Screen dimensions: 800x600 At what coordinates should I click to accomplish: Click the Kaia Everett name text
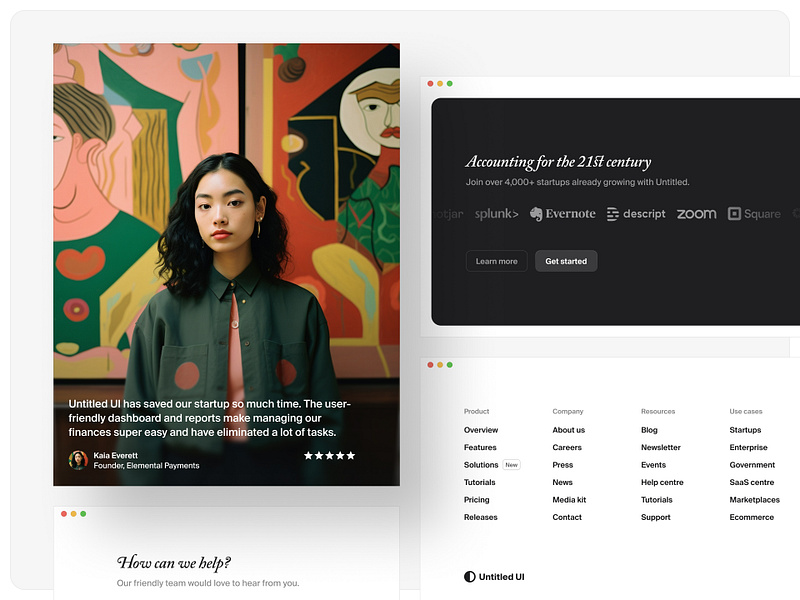pyautogui.click(x=115, y=456)
